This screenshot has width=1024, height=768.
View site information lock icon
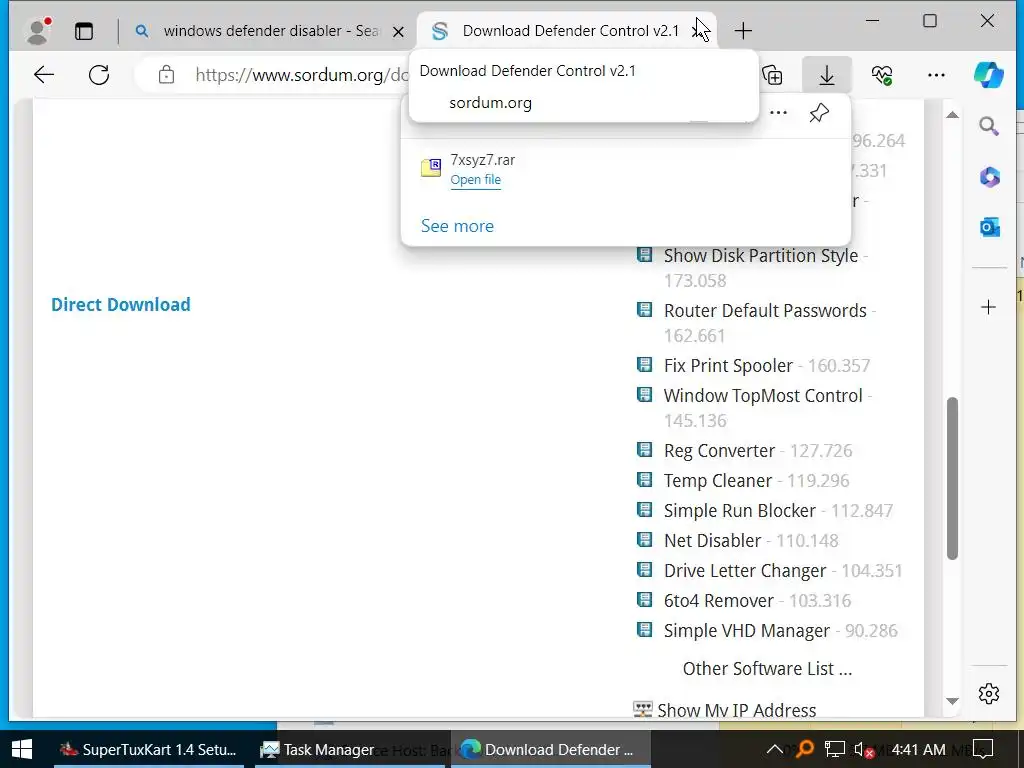click(167, 74)
